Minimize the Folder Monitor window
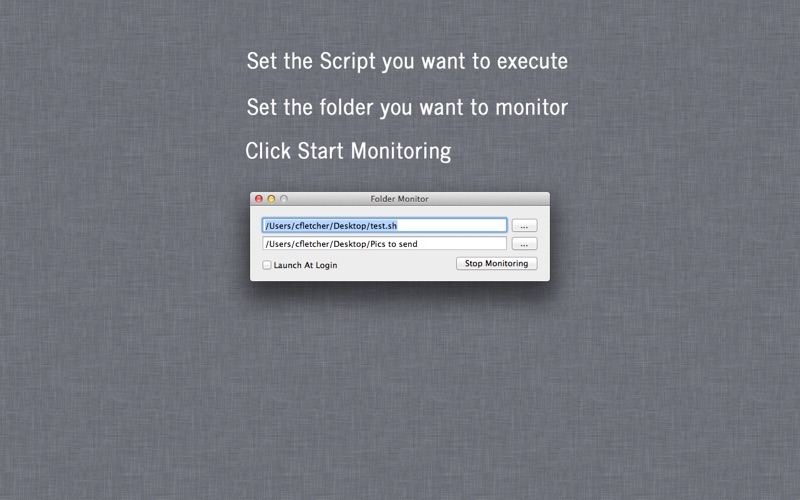Viewport: 800px width, 500px height. pos(271,199)
